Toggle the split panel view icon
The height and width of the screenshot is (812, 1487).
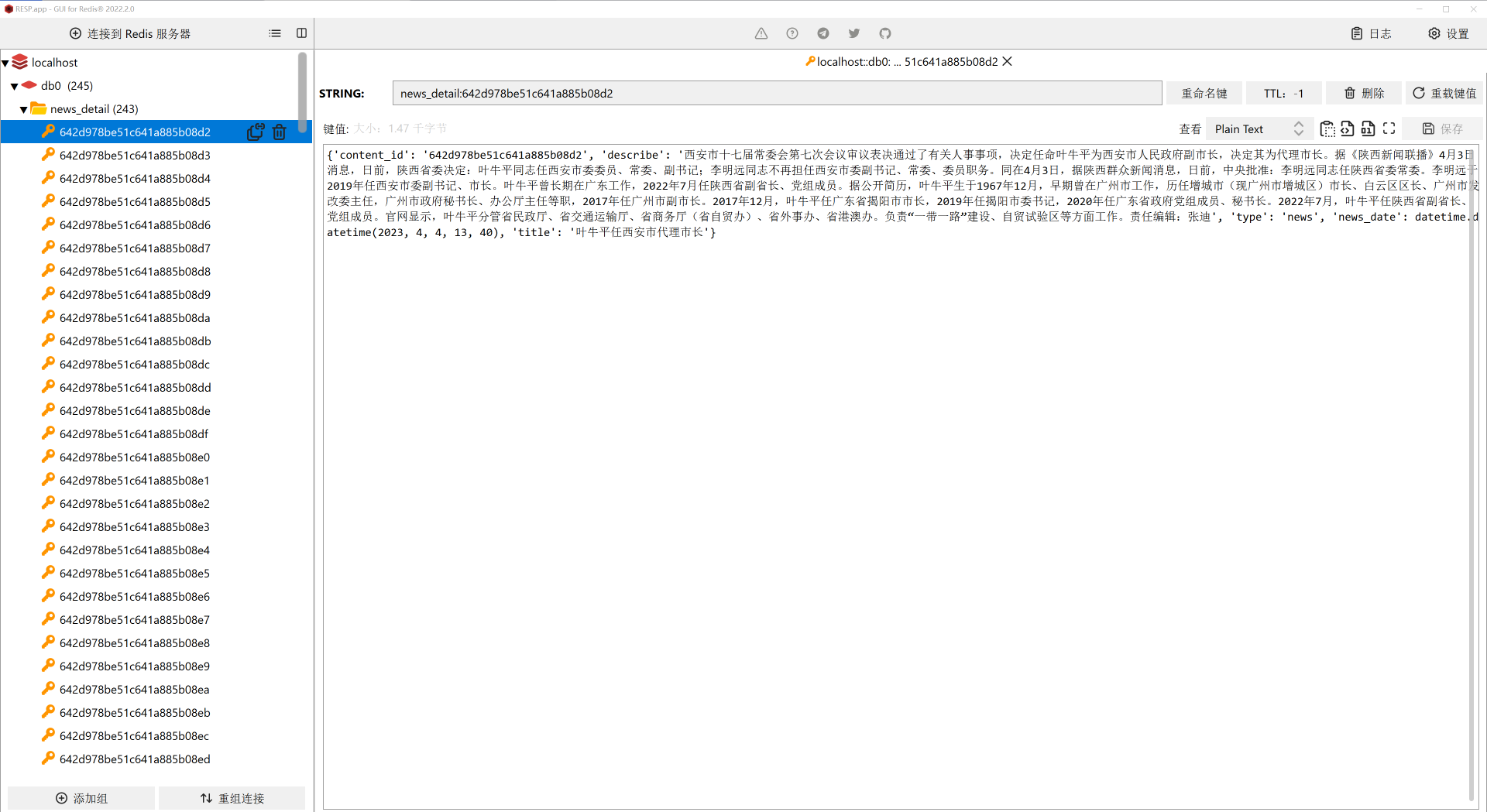[x=302, y=33]
